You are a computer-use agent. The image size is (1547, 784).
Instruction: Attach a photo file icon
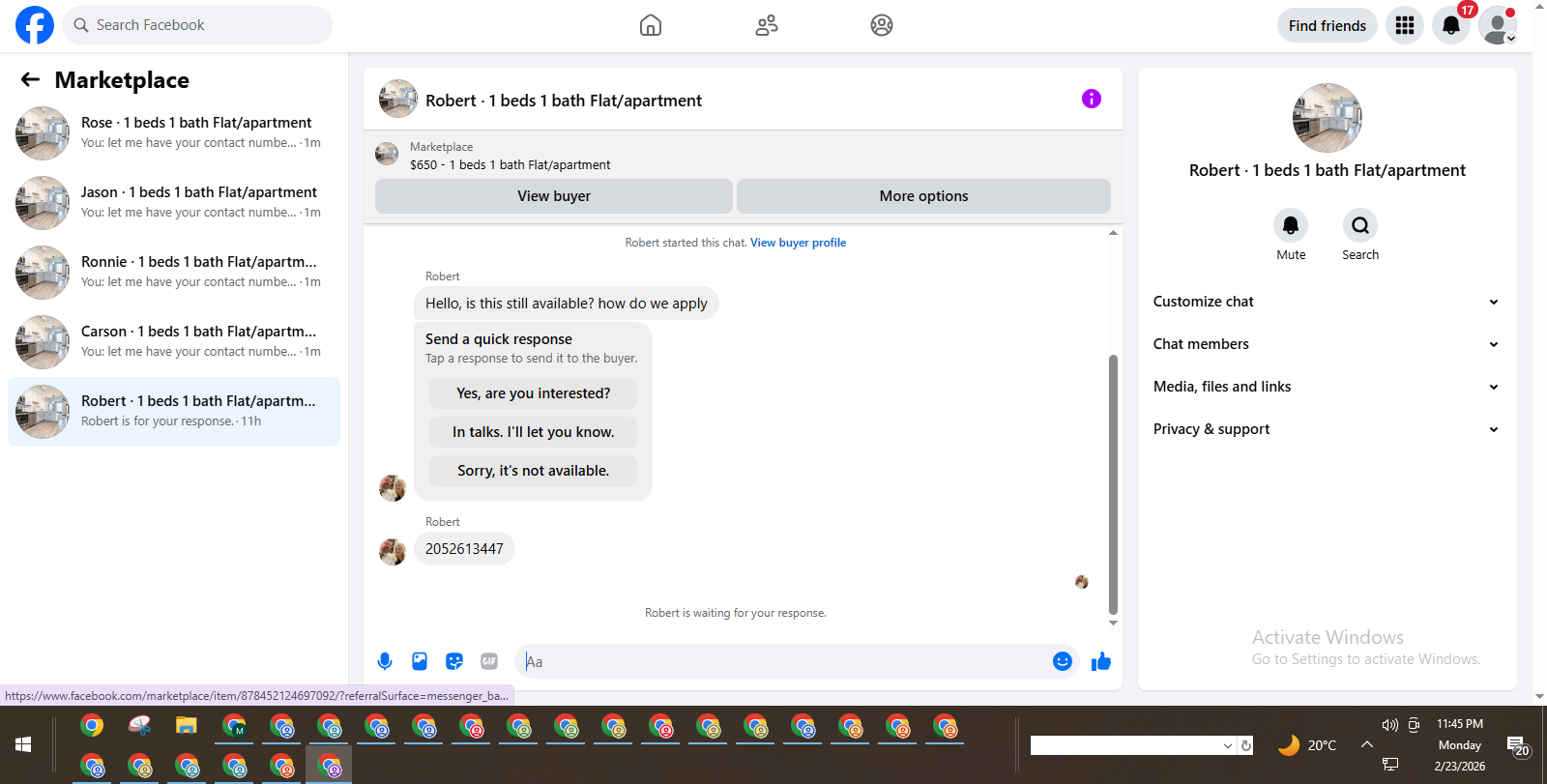(420, 661)
